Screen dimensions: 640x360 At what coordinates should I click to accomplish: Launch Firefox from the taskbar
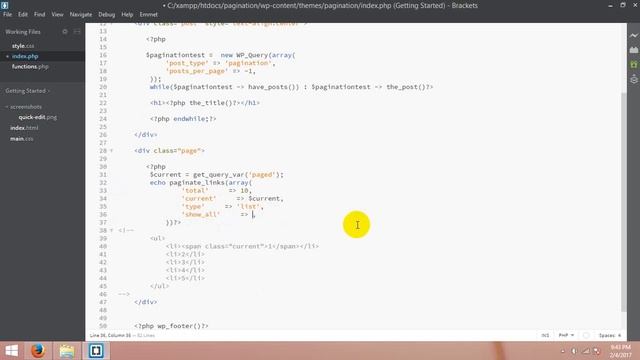pos(38,351)
